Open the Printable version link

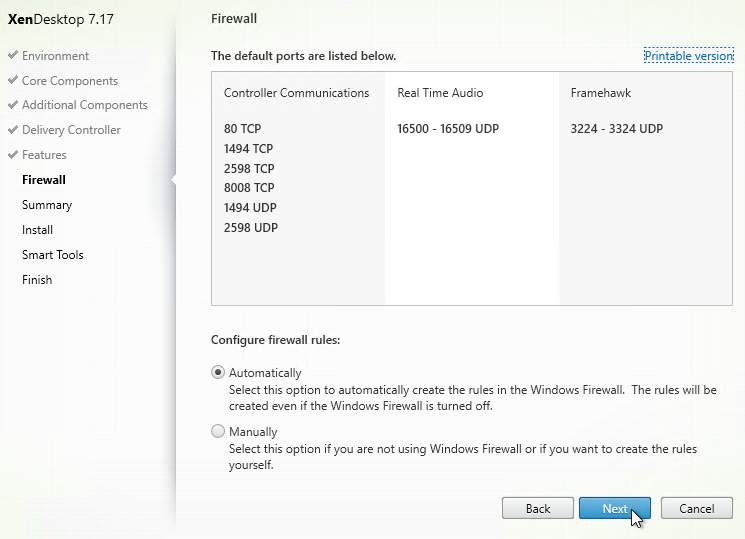[688, 56]
